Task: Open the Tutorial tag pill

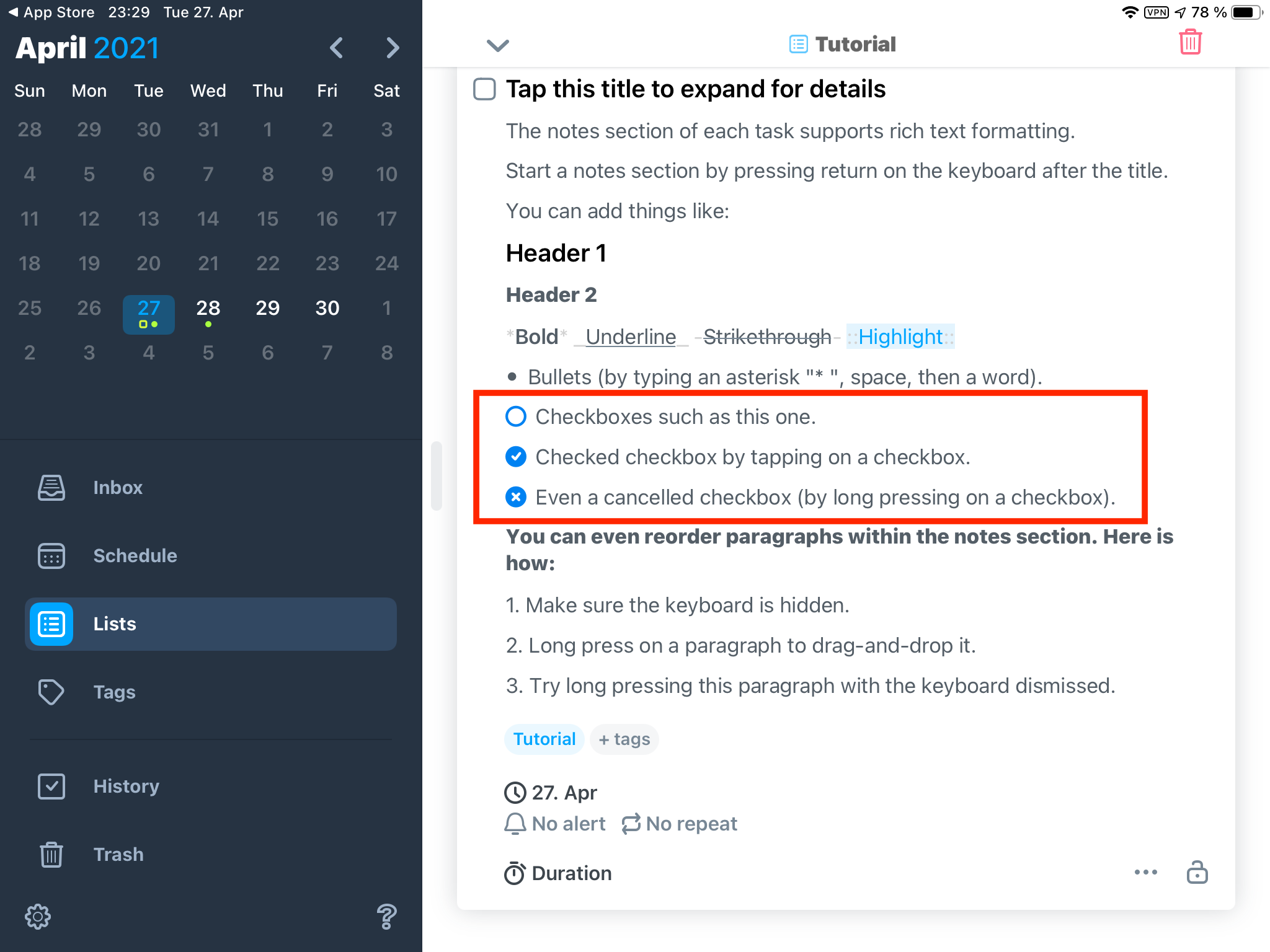Action: pos(544,739)
